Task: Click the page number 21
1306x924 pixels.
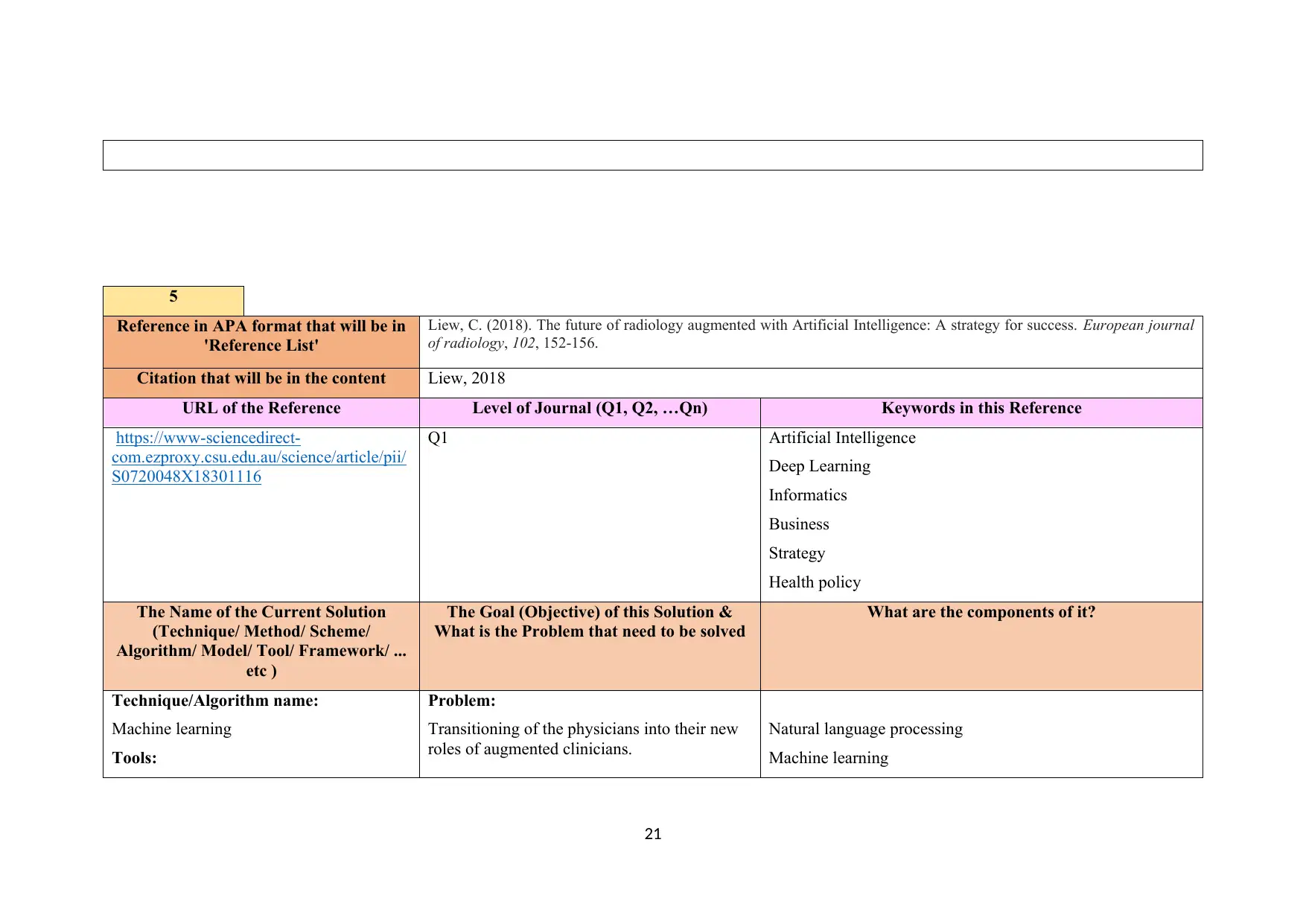Action: pyautogui.click(x=652, y=834)
